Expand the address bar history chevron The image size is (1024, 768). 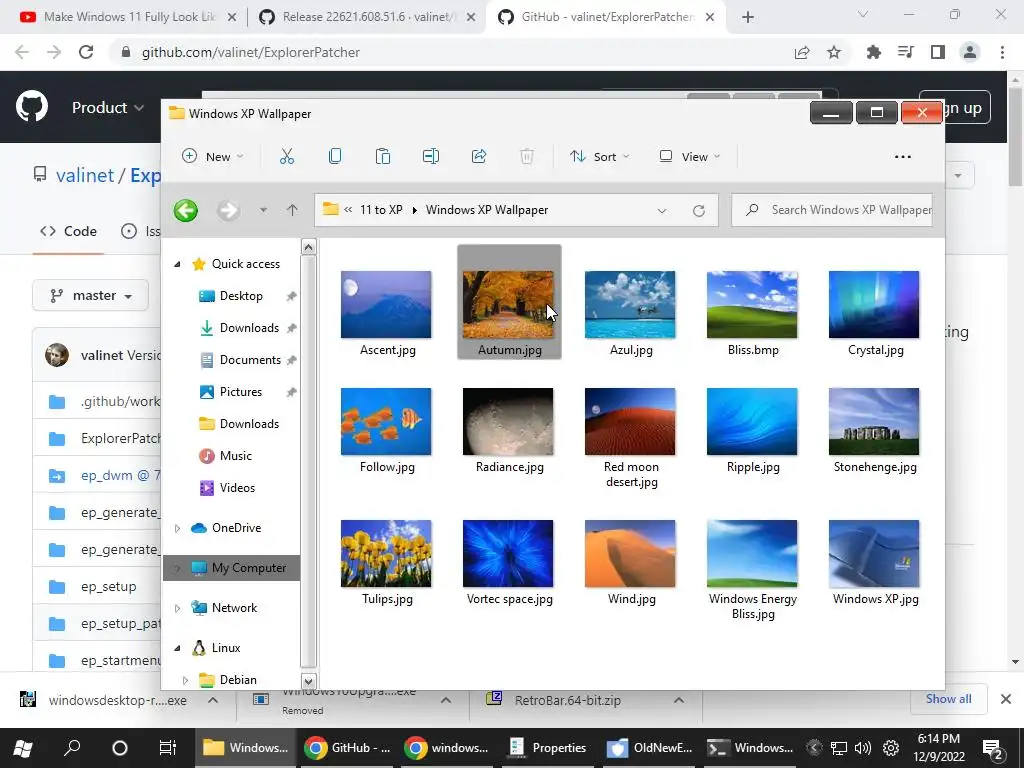point(662,210)
